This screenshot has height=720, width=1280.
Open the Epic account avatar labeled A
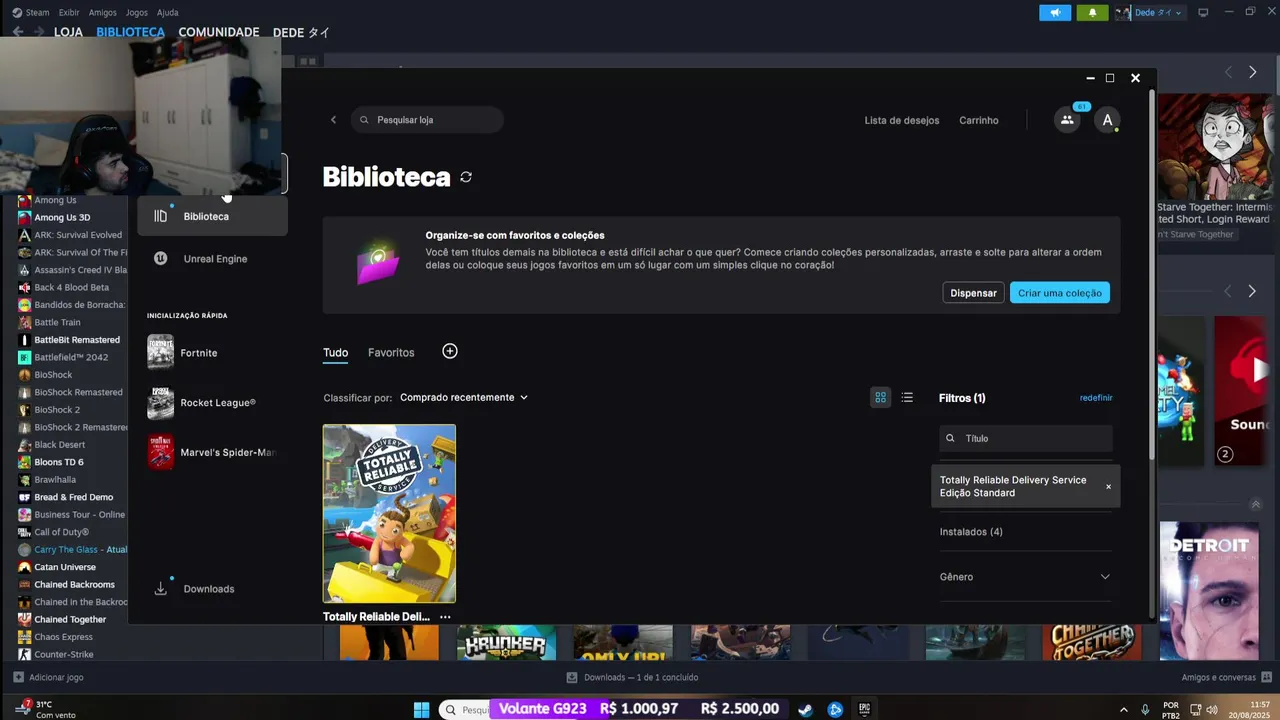point(1107,120)
